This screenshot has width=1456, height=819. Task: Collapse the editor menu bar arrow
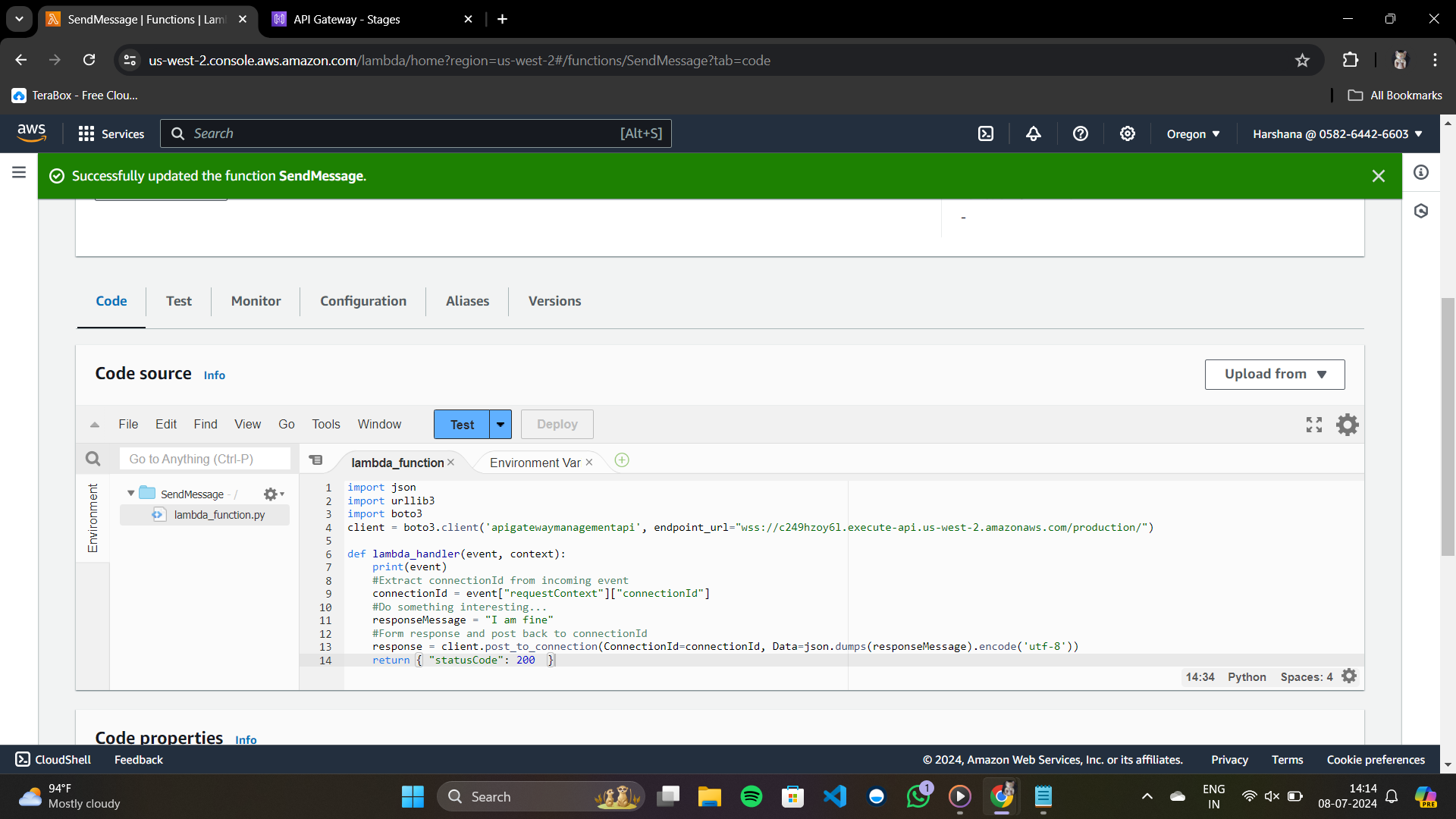95,425
